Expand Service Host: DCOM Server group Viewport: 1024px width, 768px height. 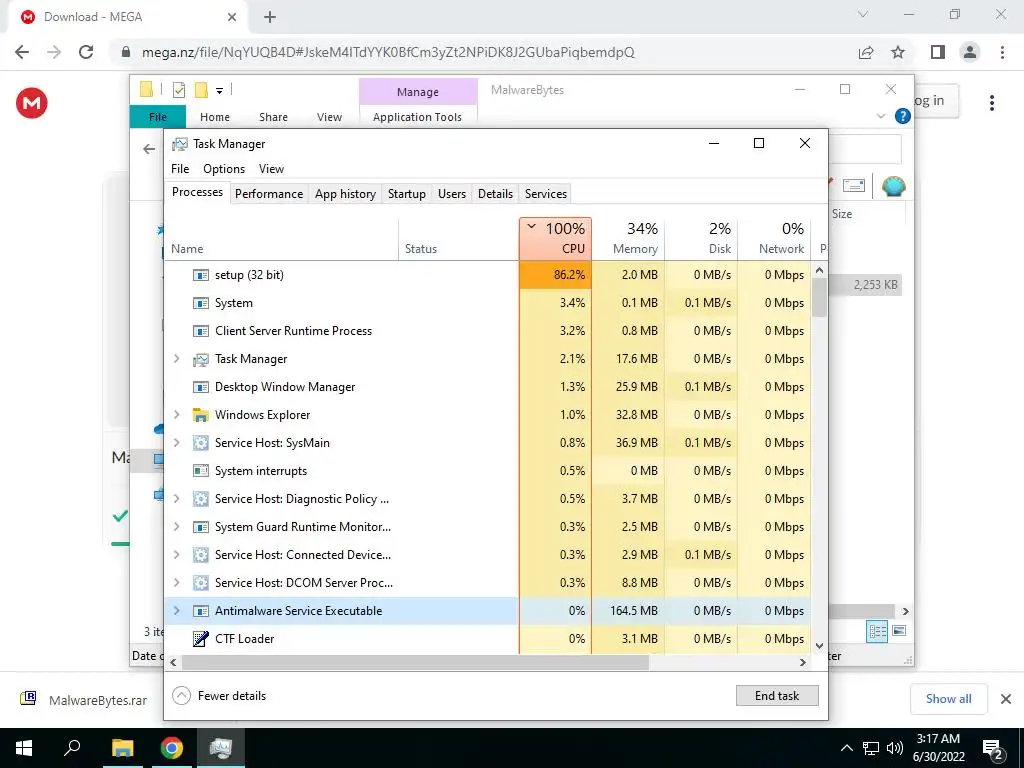(x=176, y=583)
